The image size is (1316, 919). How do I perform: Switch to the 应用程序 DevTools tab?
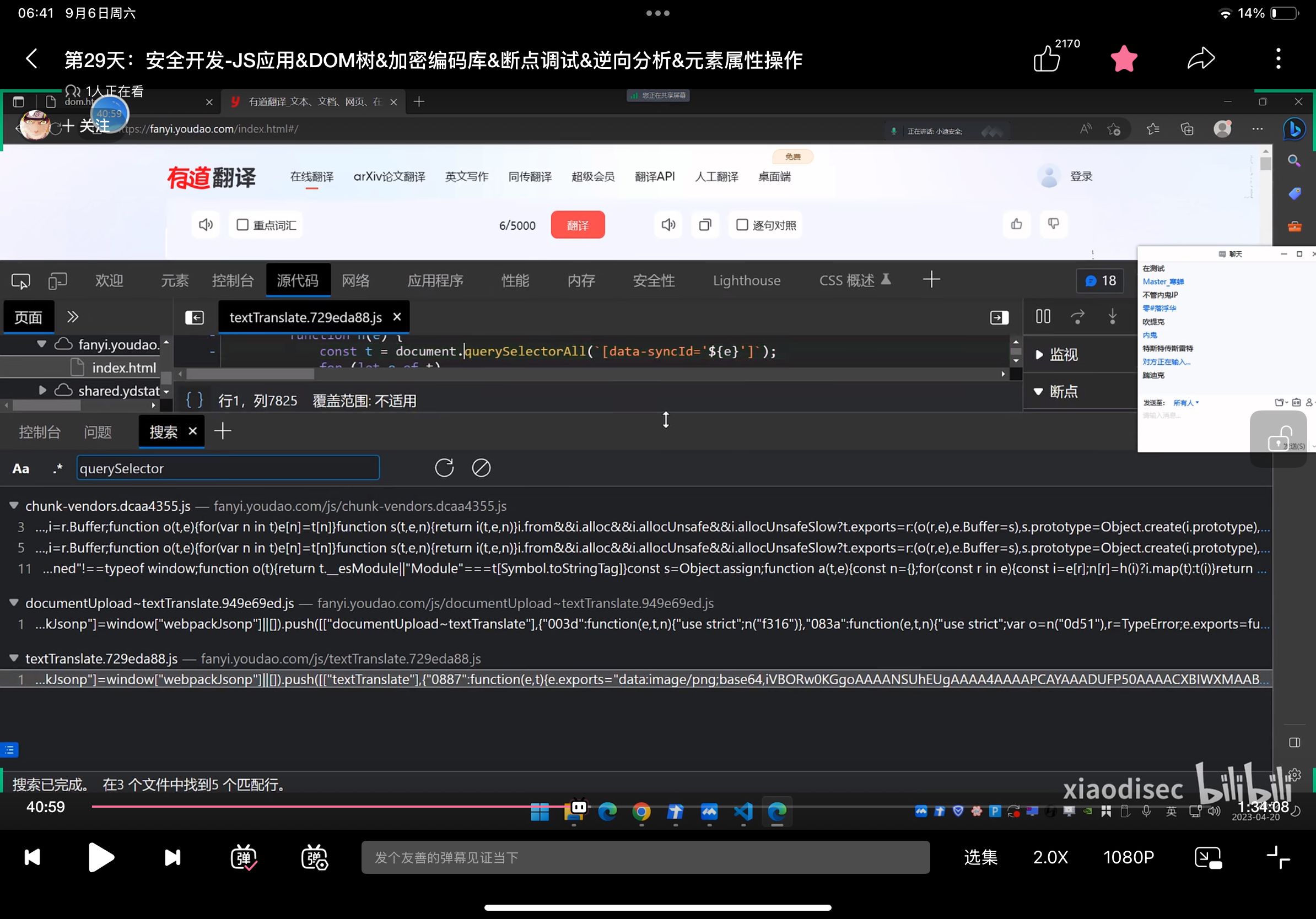(x=435, y=281)
